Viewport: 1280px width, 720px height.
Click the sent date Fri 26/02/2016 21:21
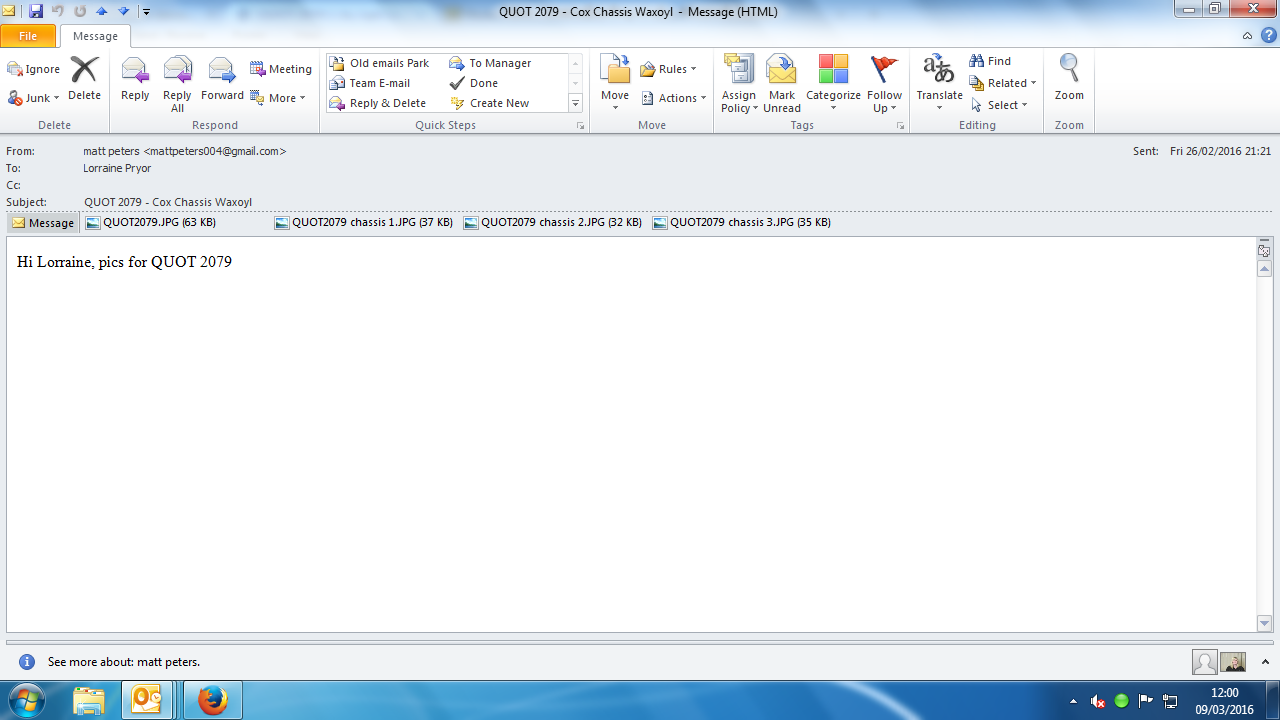[x=1220, y=151]
